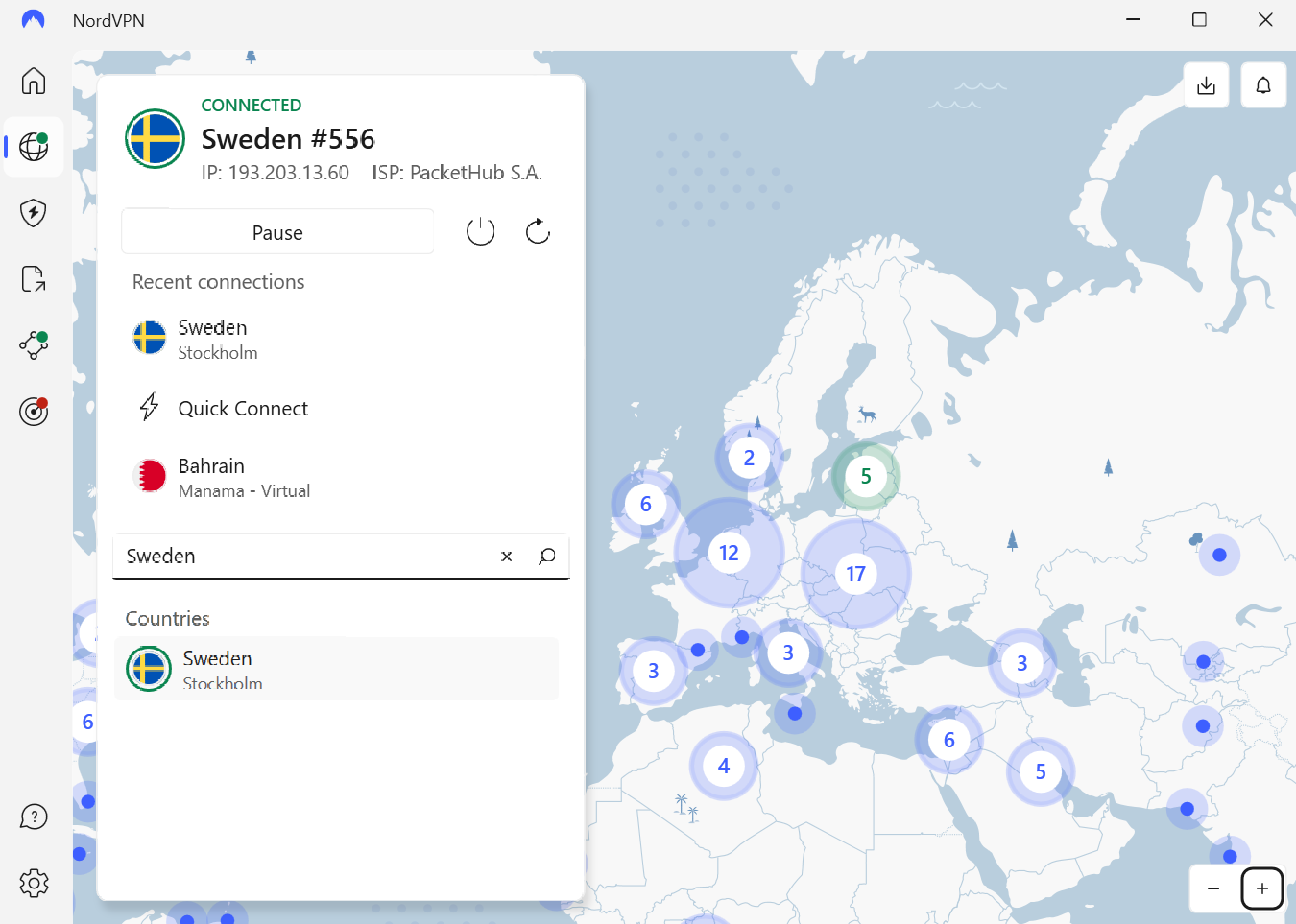Image resolution: width=1296 pixels, height=924 pixels.
Task: Click the Sweden flag in connection header
Action: click(155, 138)
